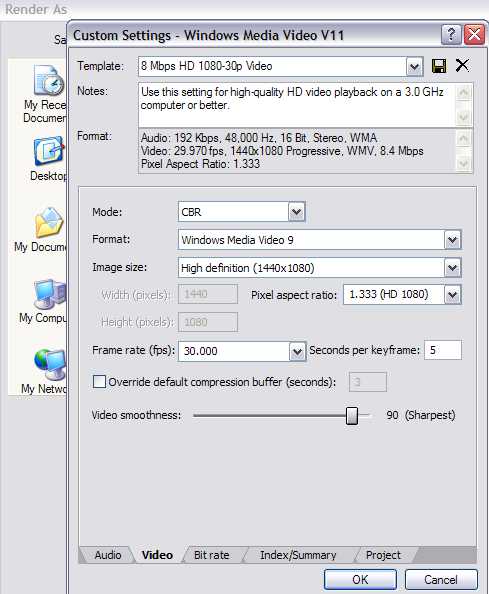Screen dimensions: 489x594
Task: Expand the Frame rate dropdown
Action: pos(297,351)
